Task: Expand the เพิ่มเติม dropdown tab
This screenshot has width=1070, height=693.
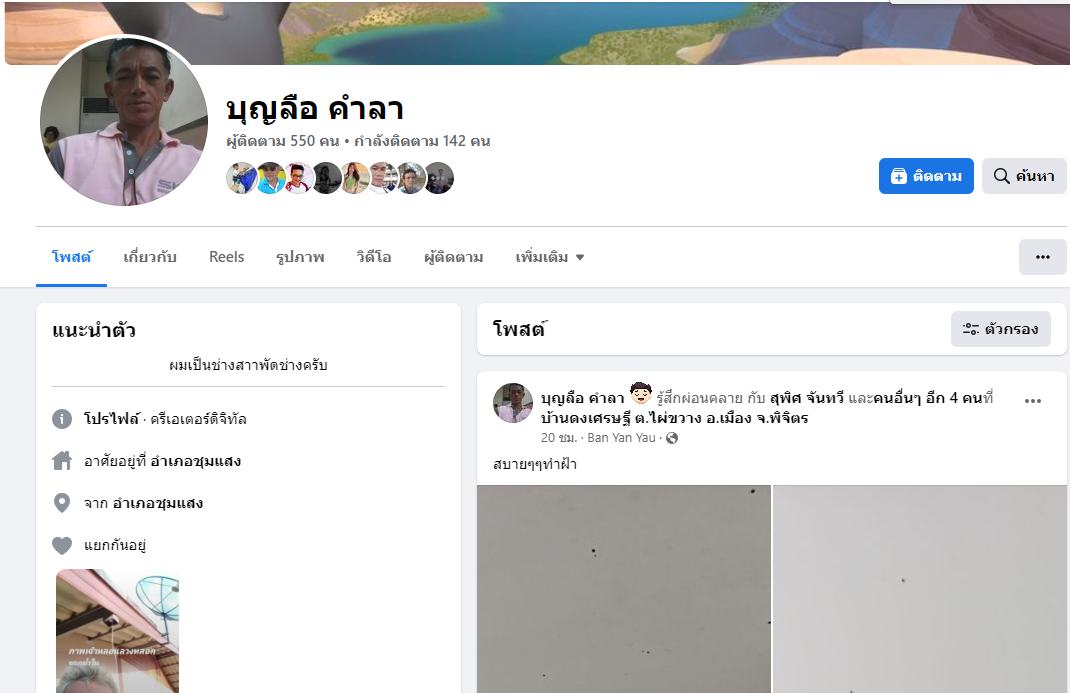Action: coord(549,257)
